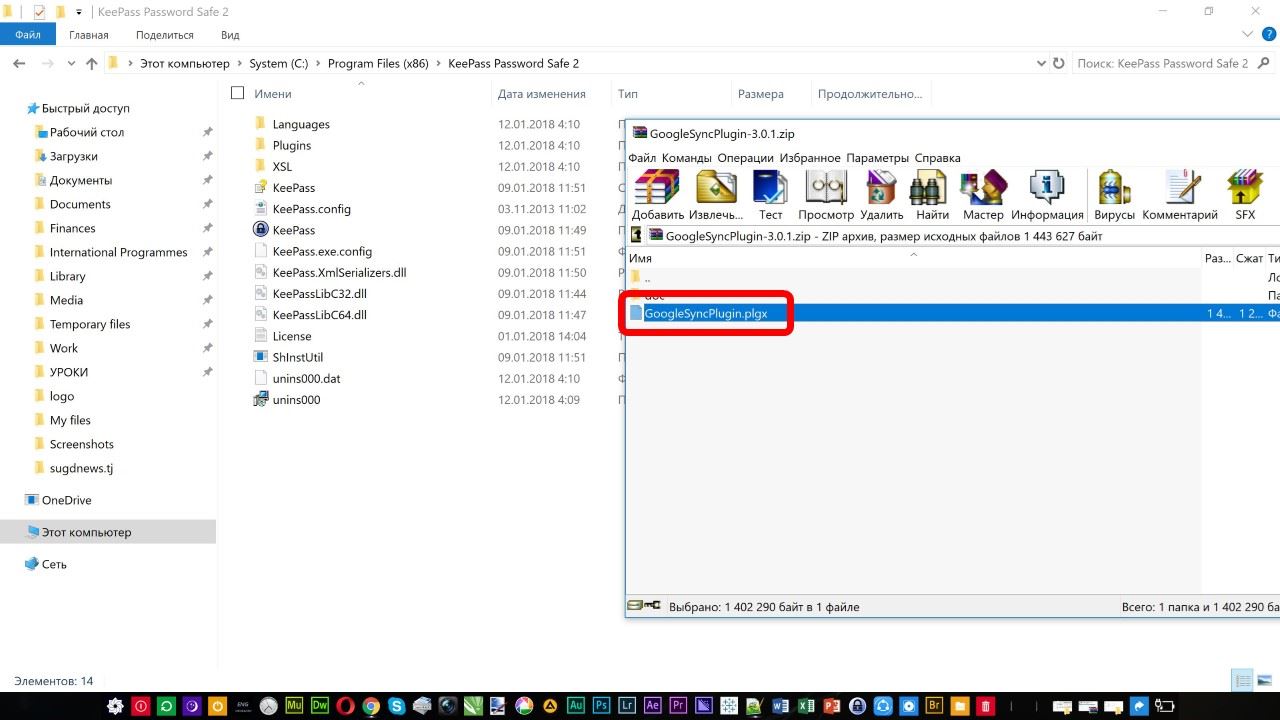Toggle properties checkbox in quick access toolbar
Viewport: 1280px width, 720px height.
pyautogui.click(x=39, y=12)
